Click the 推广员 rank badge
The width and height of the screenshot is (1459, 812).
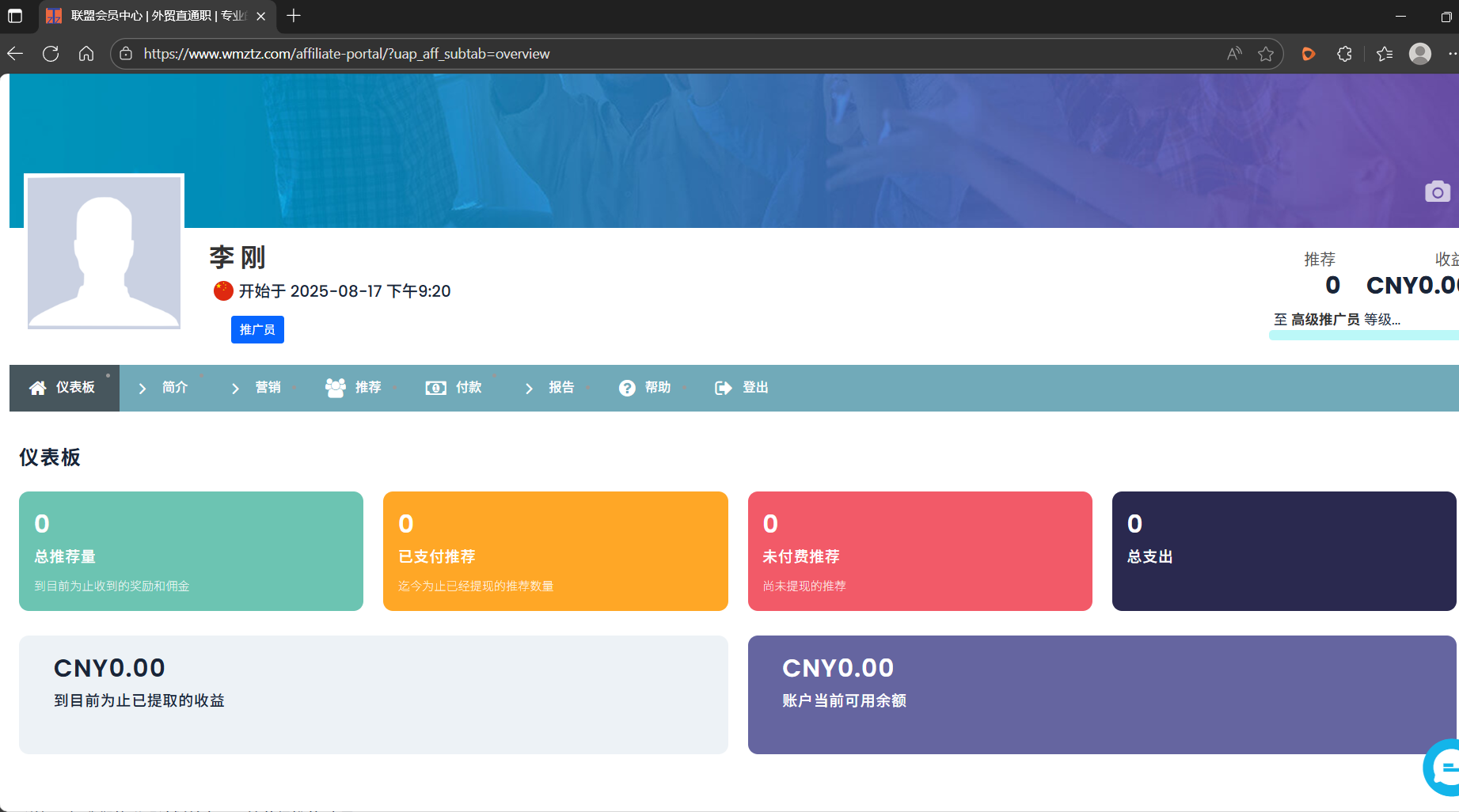(257, 330)
